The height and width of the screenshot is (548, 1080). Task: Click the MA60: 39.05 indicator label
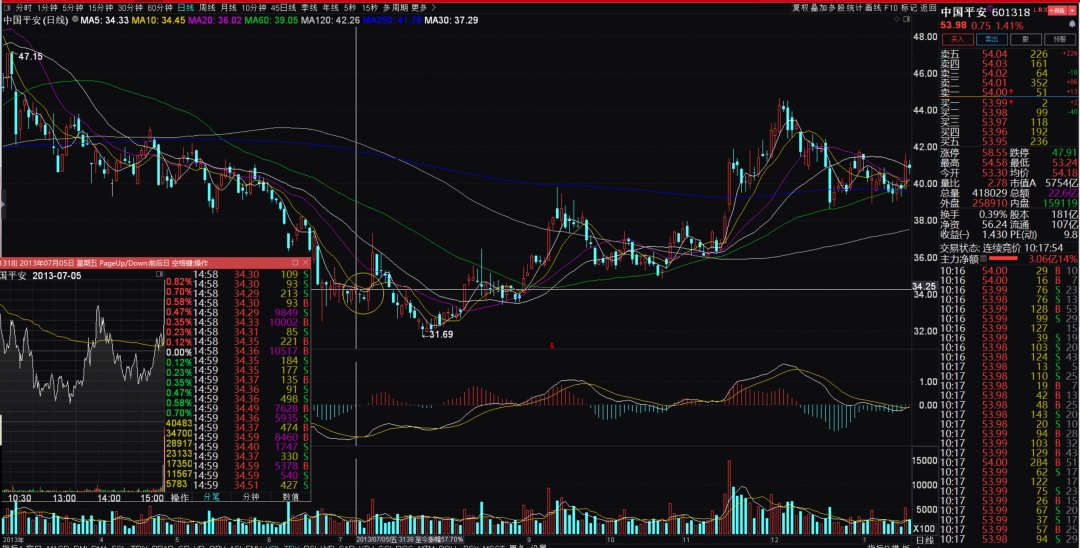point(271,21)
